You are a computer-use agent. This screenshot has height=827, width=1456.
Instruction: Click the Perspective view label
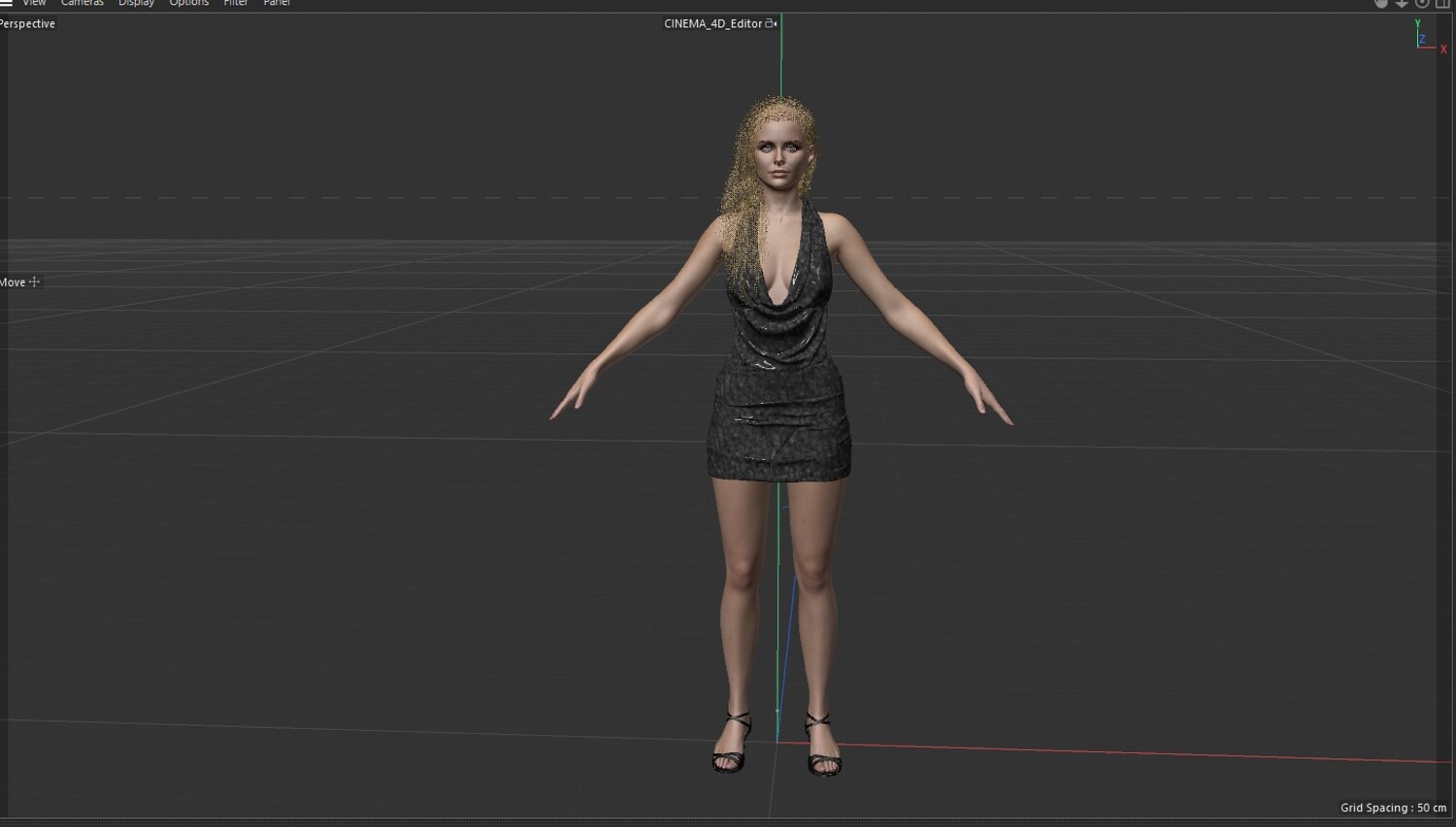27,23
